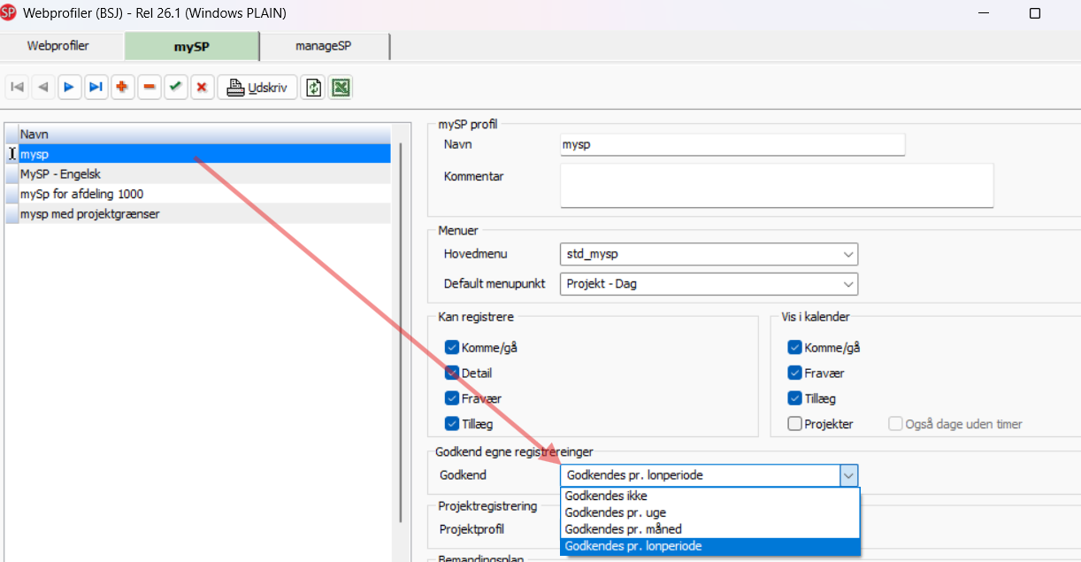Click the Kommentar text area
The height and width of the screenshot is (562, 1081).
[777, 185]
